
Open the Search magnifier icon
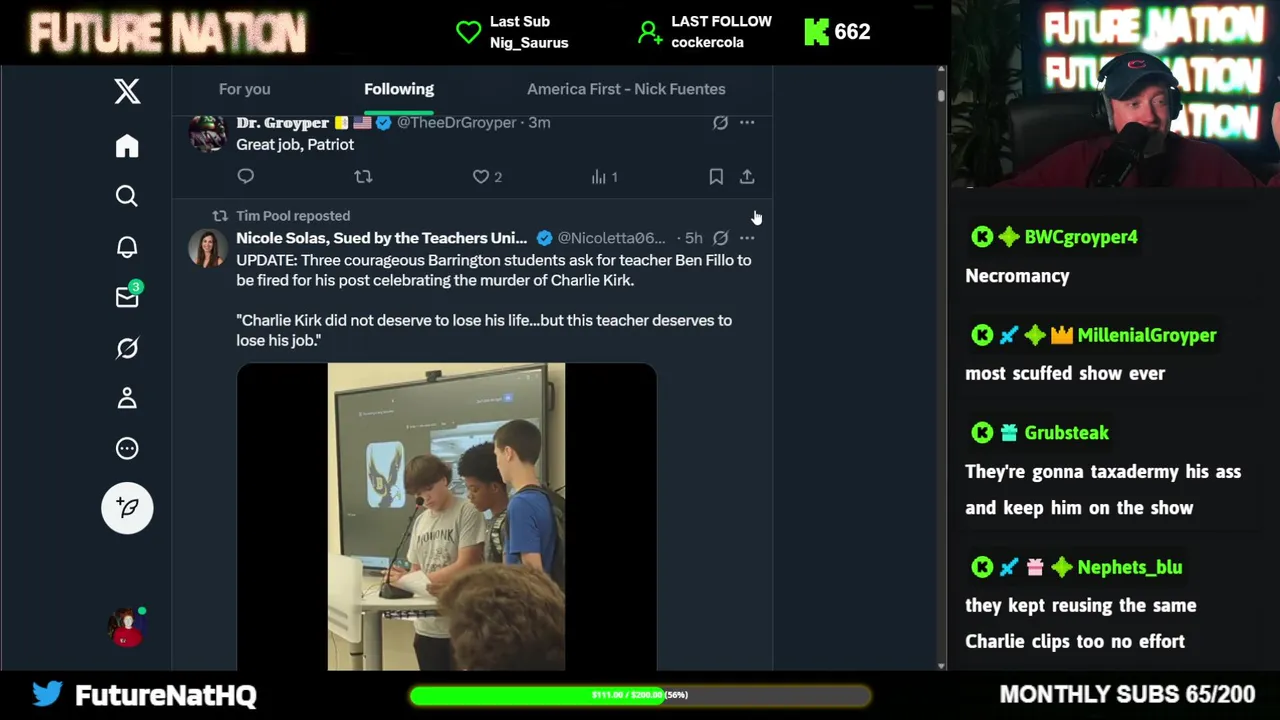click(x=127, y=196)
